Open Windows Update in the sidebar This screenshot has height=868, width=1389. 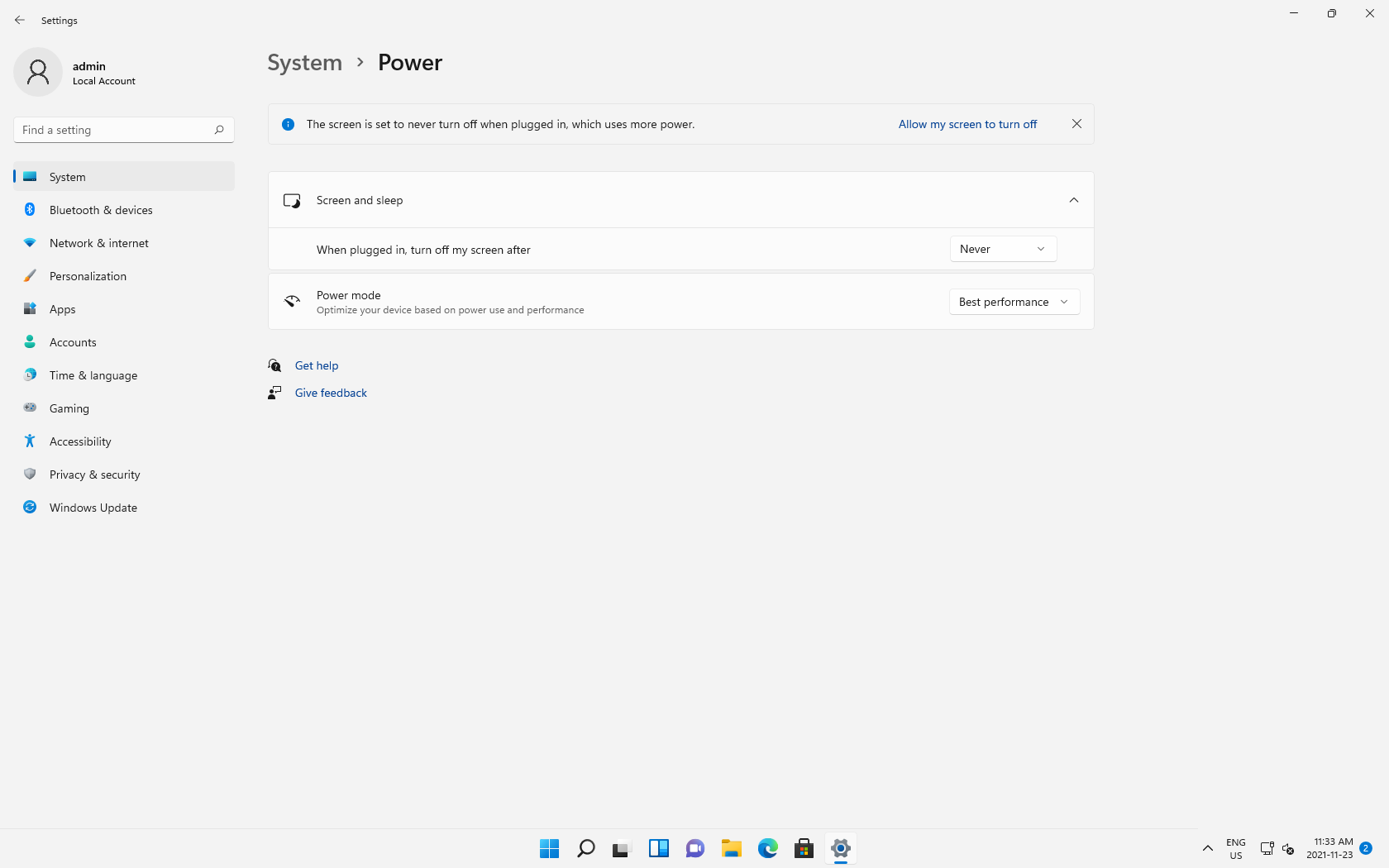(x=93, y=508)
